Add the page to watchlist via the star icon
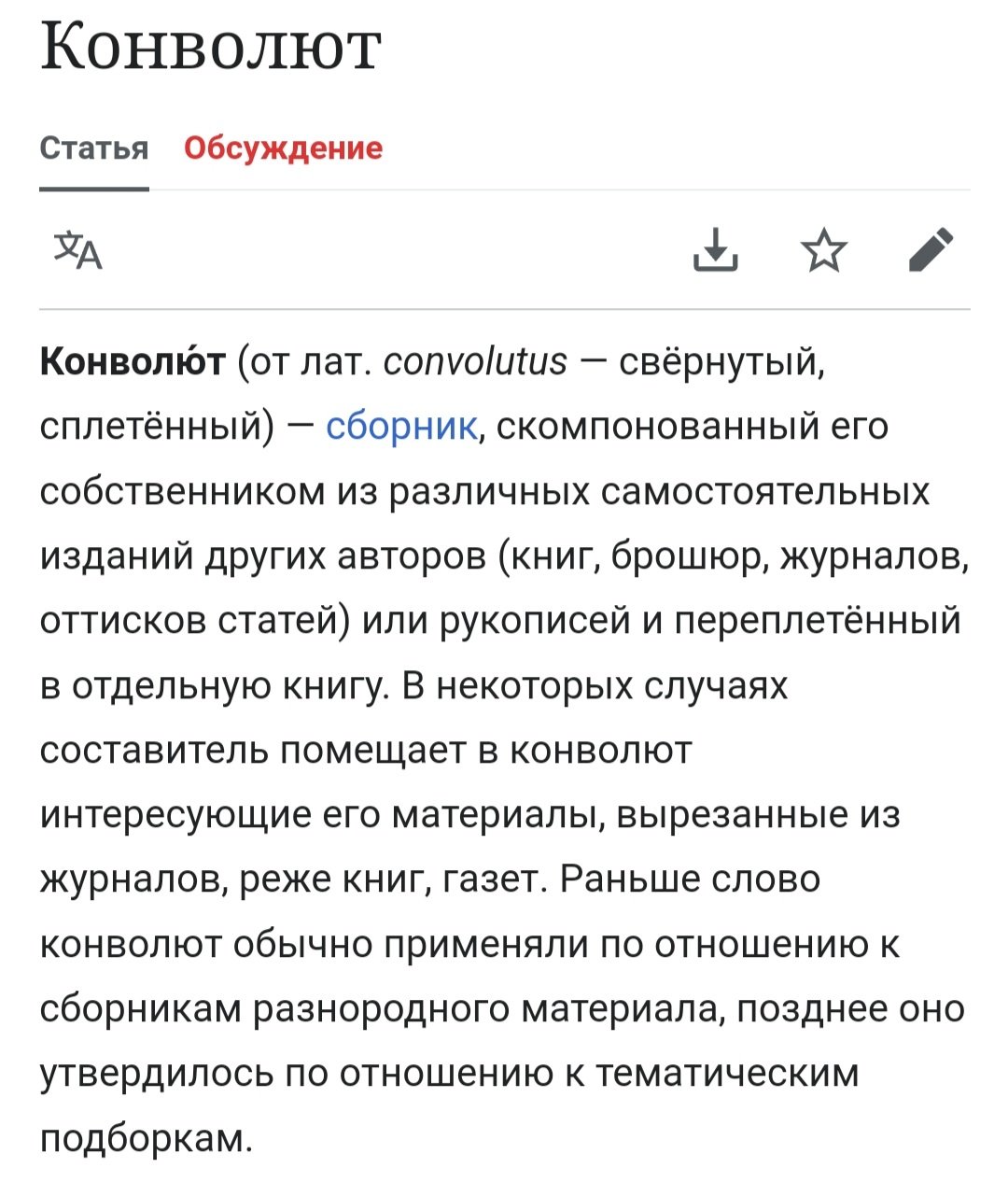Viewport: 1008px width, 1182px height. pos(824,250)
